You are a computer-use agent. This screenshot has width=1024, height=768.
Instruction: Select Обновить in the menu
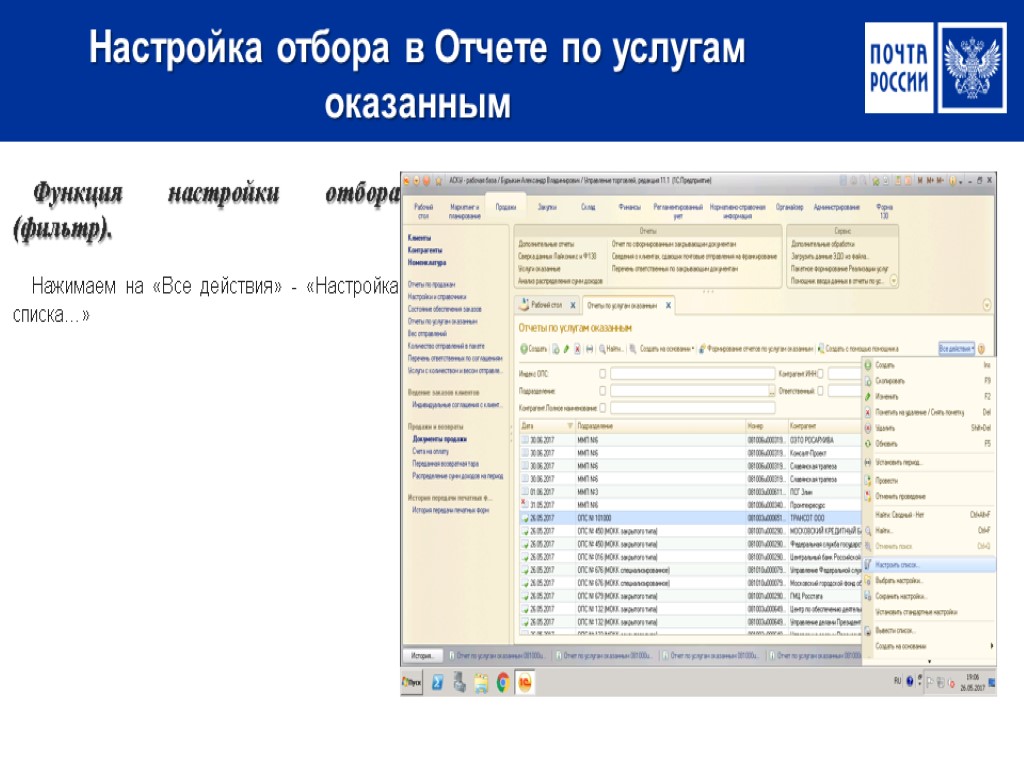click(x=929, y=443)
